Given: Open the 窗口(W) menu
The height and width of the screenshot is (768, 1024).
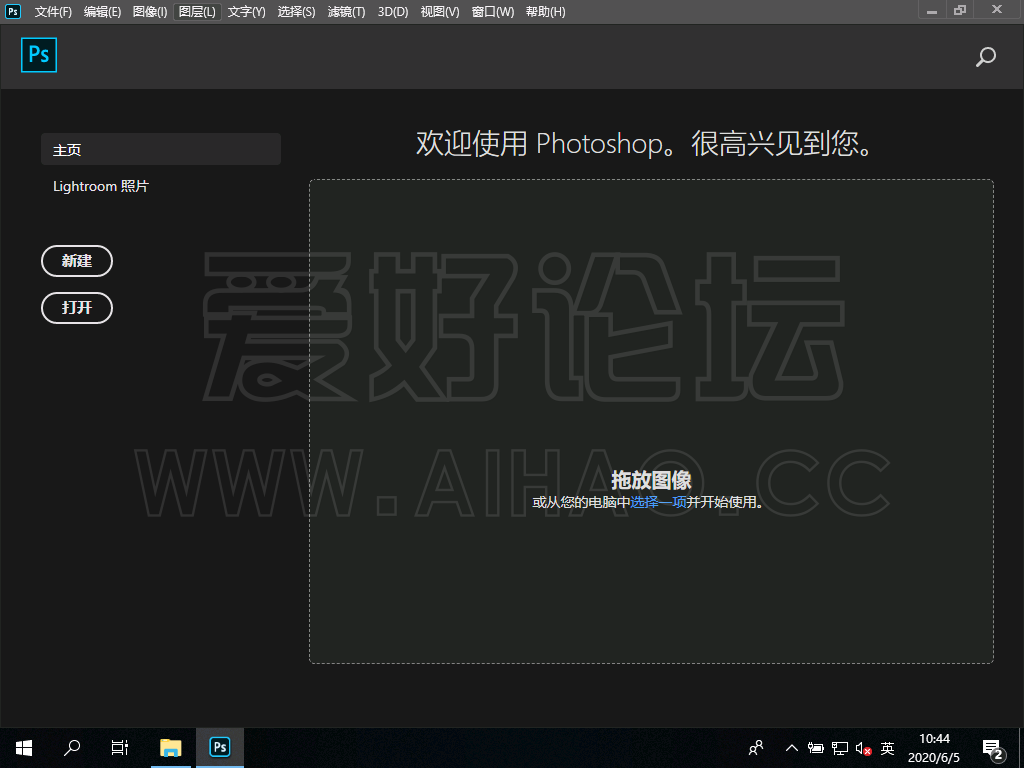Looking at the screenshot, I should pyautogui.click(x=493, y=12).
